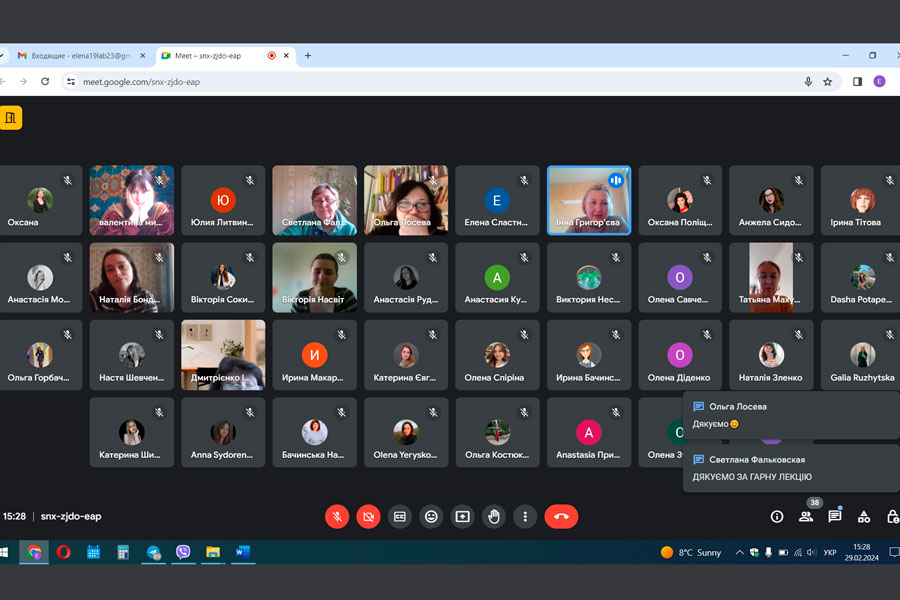Open Chrome side panel icon

(858, 82)
